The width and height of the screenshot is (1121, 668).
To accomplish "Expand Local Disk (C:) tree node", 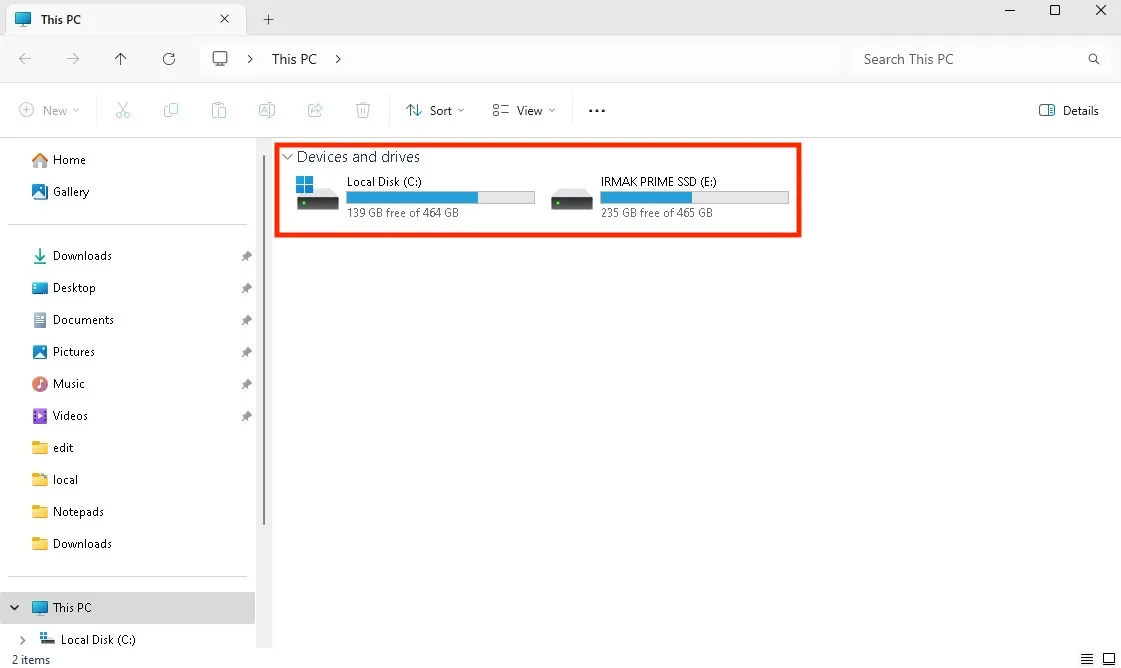I will tap(22, 640).
